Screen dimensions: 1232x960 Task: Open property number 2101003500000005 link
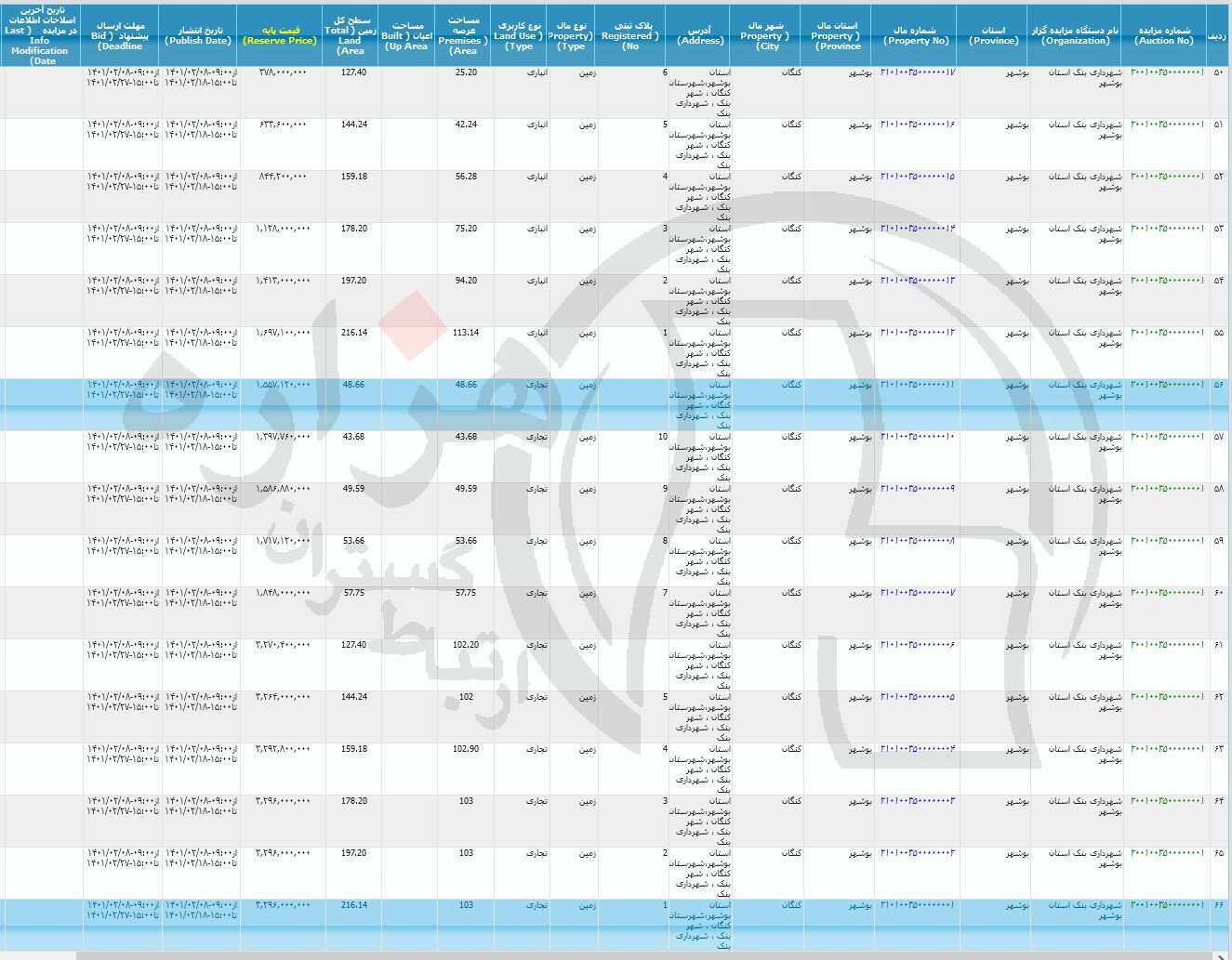pyautogui.click(x=918, y=697)
